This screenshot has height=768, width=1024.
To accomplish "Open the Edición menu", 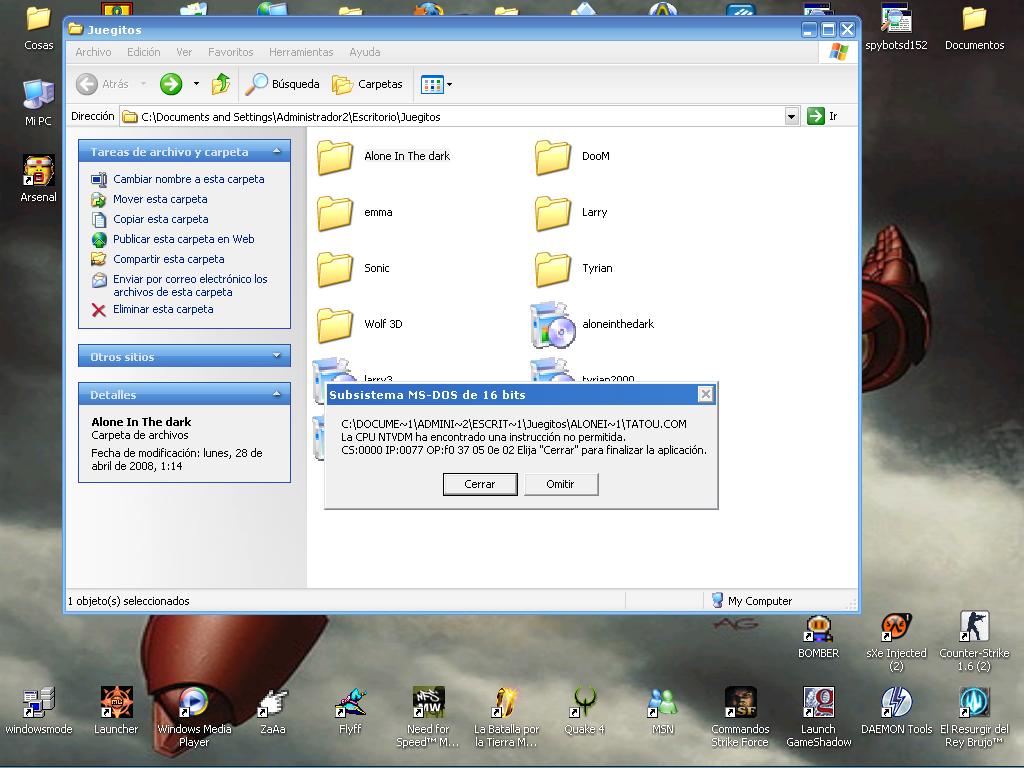I will [x=144, y=52].
